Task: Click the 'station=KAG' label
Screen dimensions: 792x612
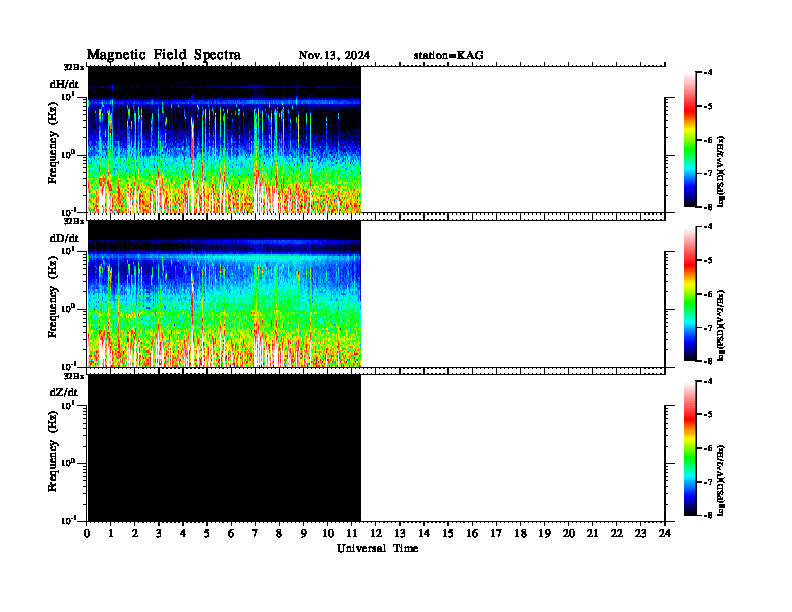Action: (448, 55)
